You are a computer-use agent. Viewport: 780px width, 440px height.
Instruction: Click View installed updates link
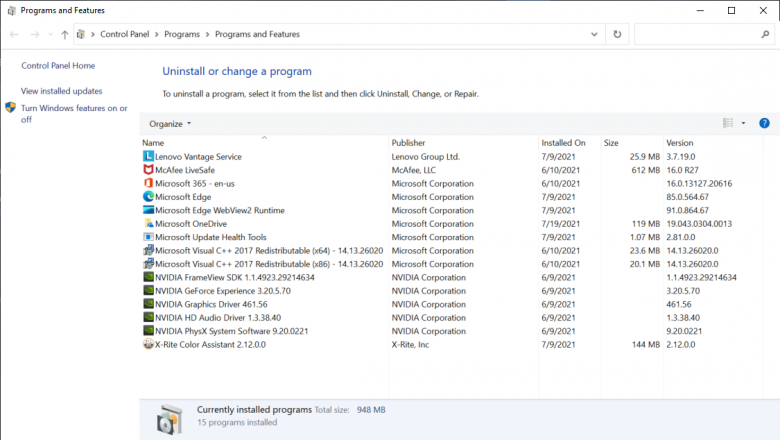tap(61, 91)
